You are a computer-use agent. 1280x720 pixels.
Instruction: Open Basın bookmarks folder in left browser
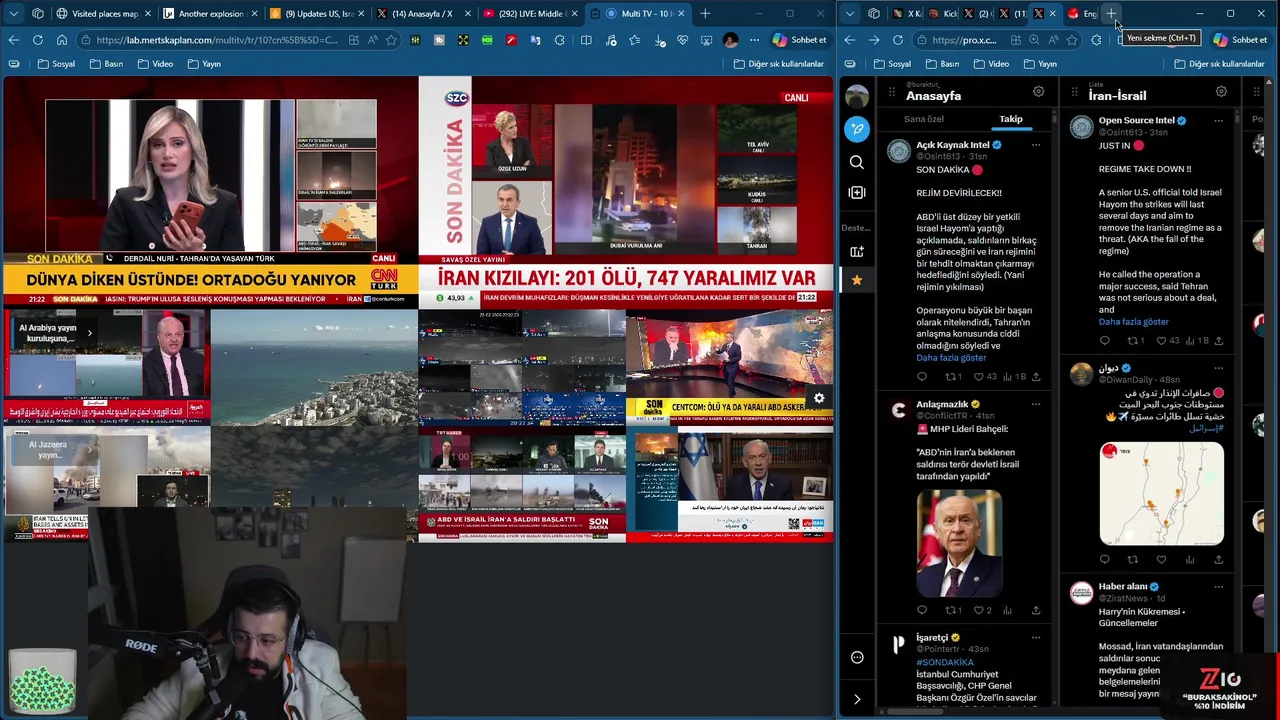(x=106, y=64)
